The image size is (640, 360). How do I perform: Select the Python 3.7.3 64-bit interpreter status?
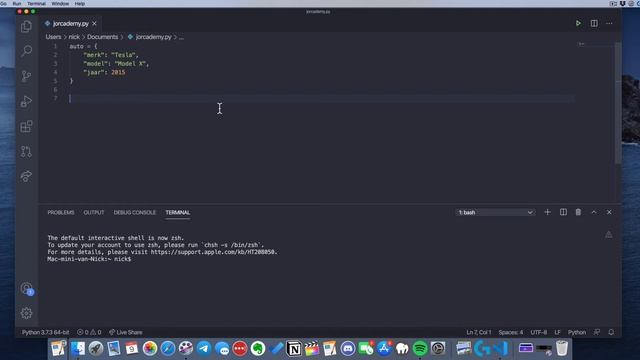click(x=45, y=332)
